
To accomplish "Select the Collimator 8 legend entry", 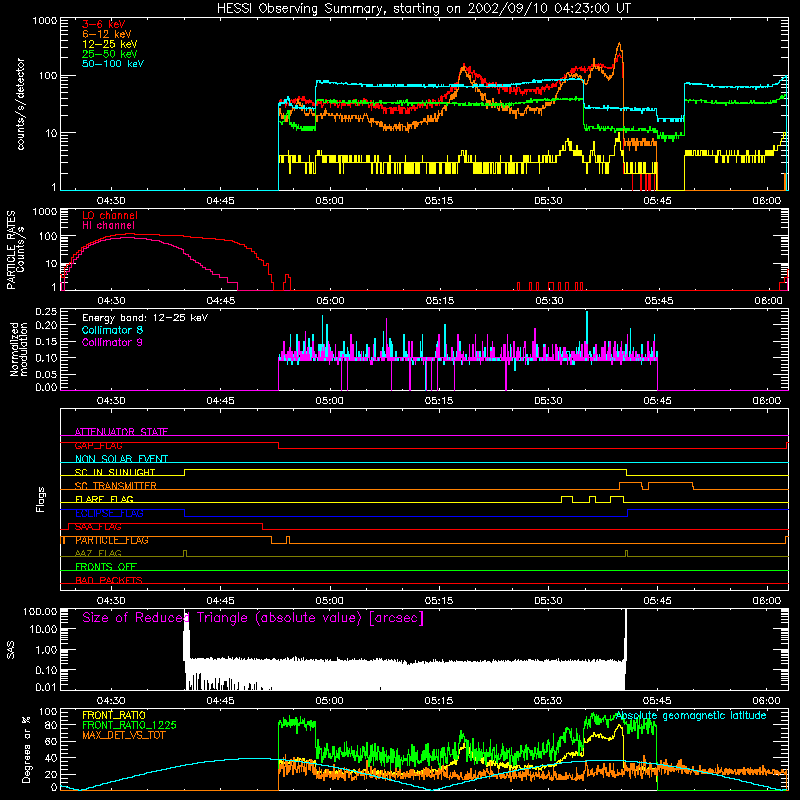I will point(112,330).
